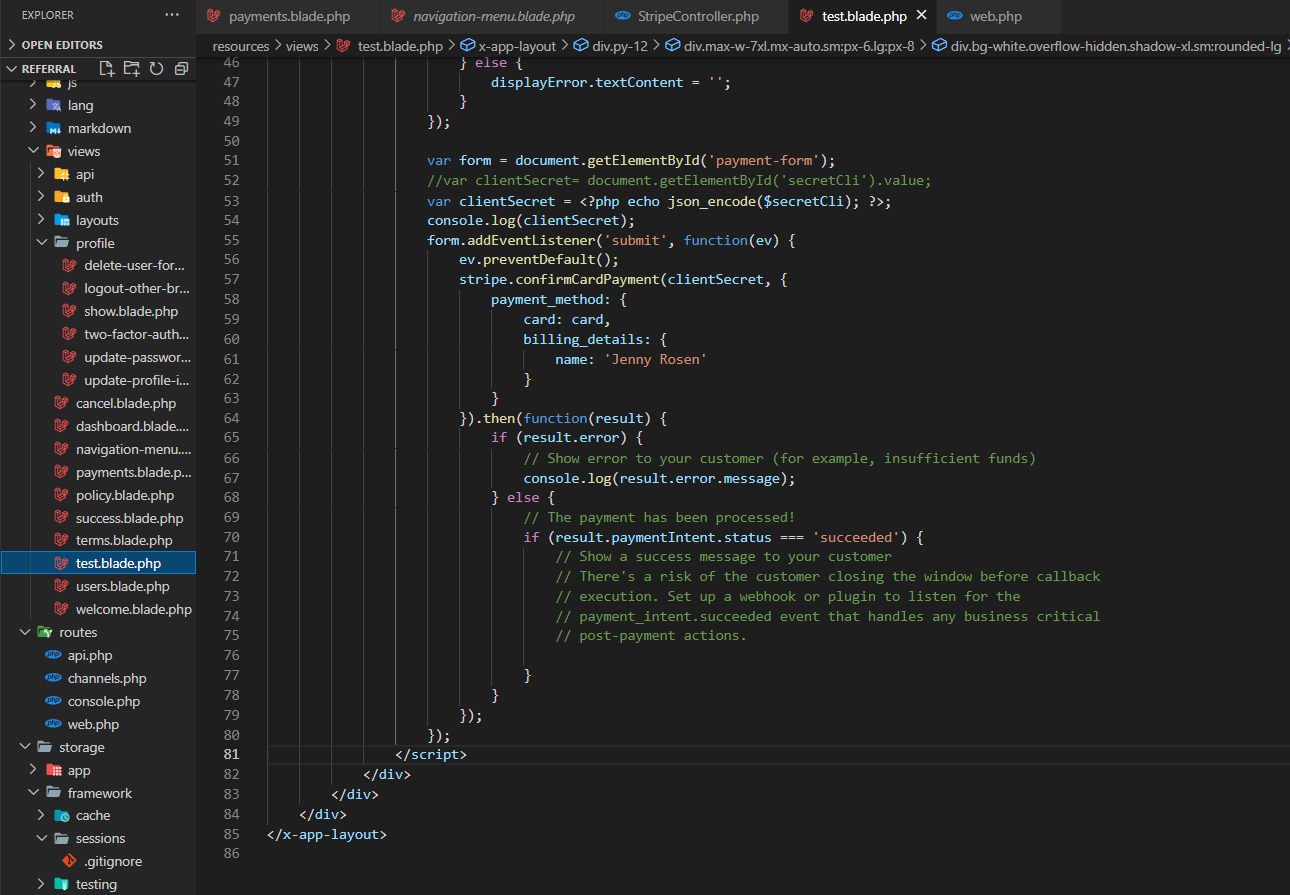Collapse the framework folder
1290x895 pixels.
(x=98, y=793)
